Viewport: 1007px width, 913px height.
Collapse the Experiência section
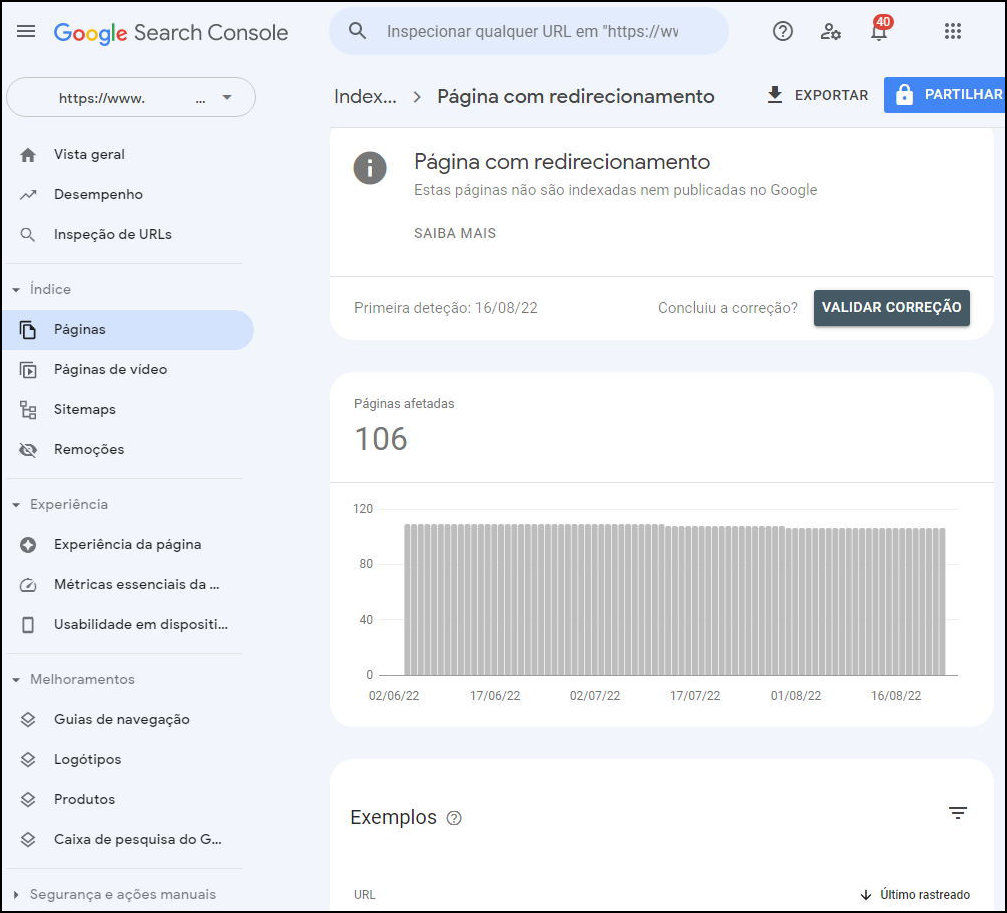(16, 505)
